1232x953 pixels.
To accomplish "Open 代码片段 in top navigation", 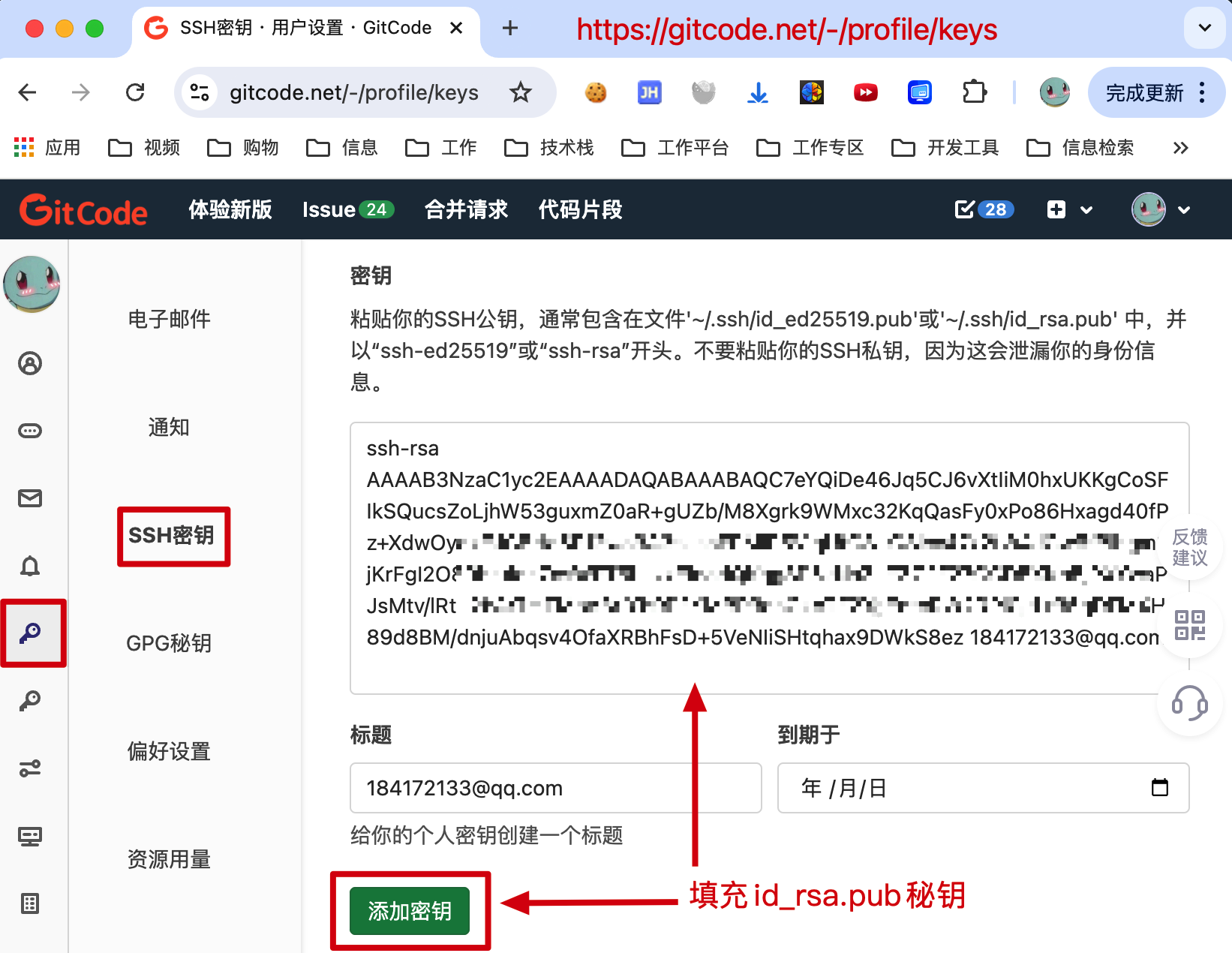I will (580, 209).
